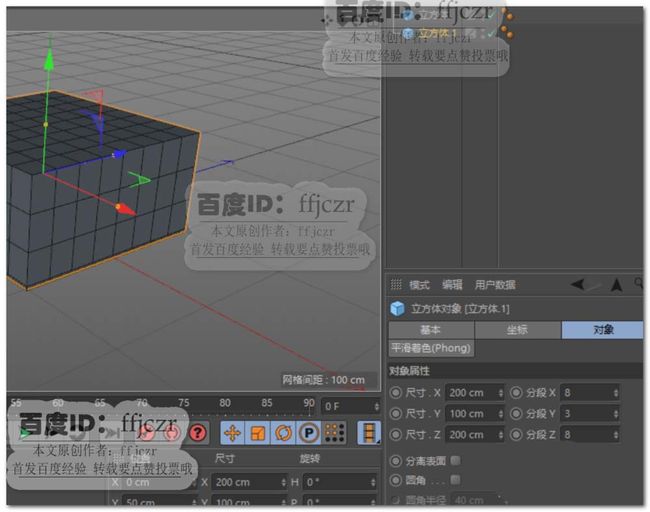Image resolution: width=650 pixels, height=512 pixels.
Task: Click the green checkmark of 立方体.1
Action: (492, 33)
